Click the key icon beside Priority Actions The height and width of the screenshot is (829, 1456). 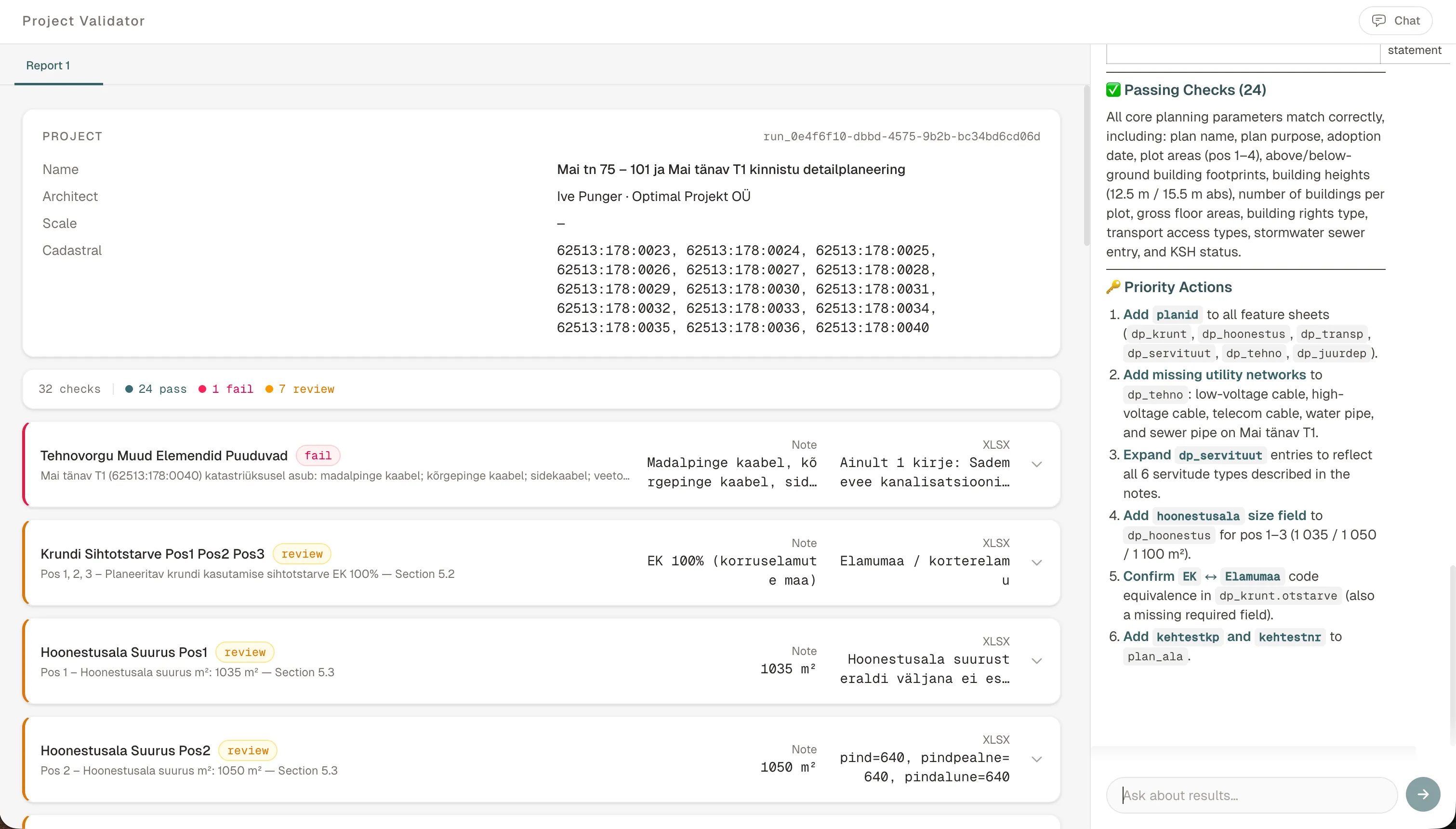click(x=1113, y=287)
